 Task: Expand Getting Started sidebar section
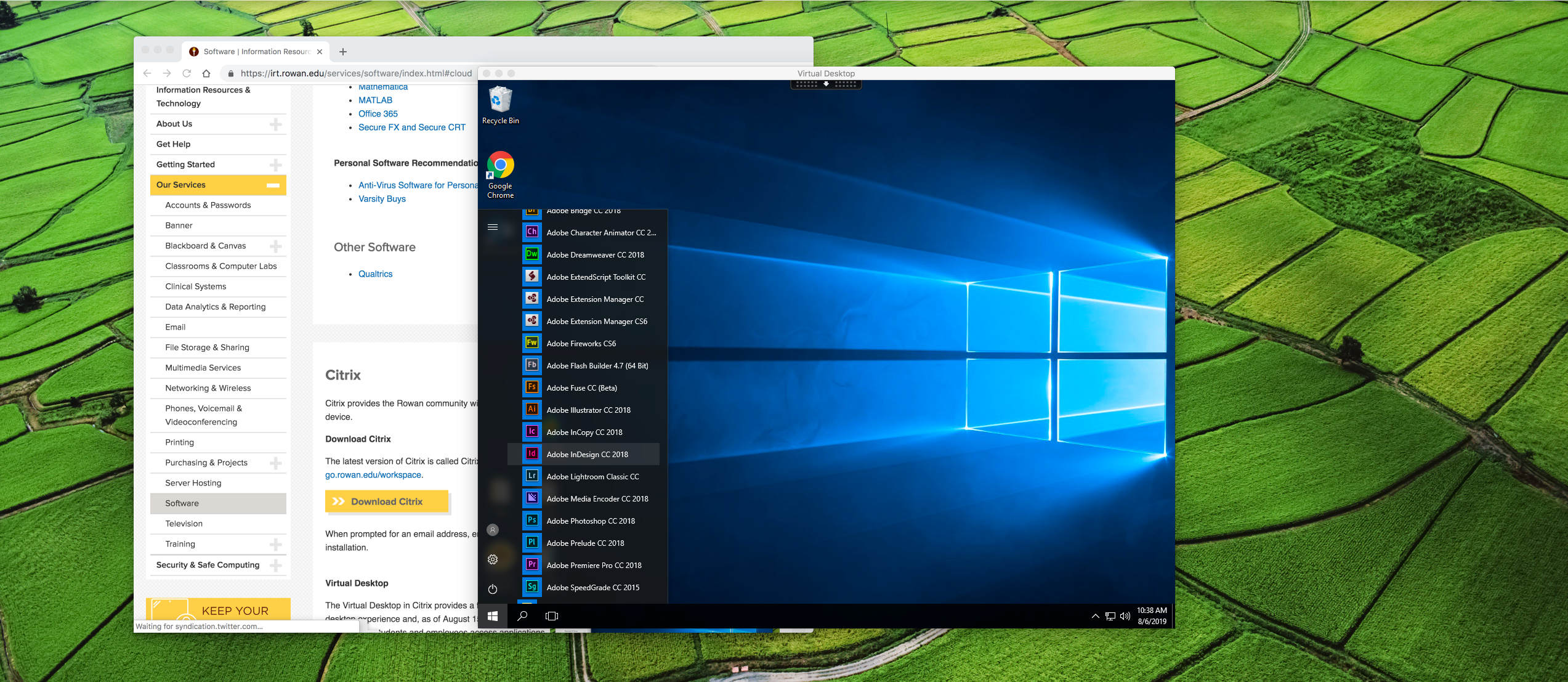[276, 165]
